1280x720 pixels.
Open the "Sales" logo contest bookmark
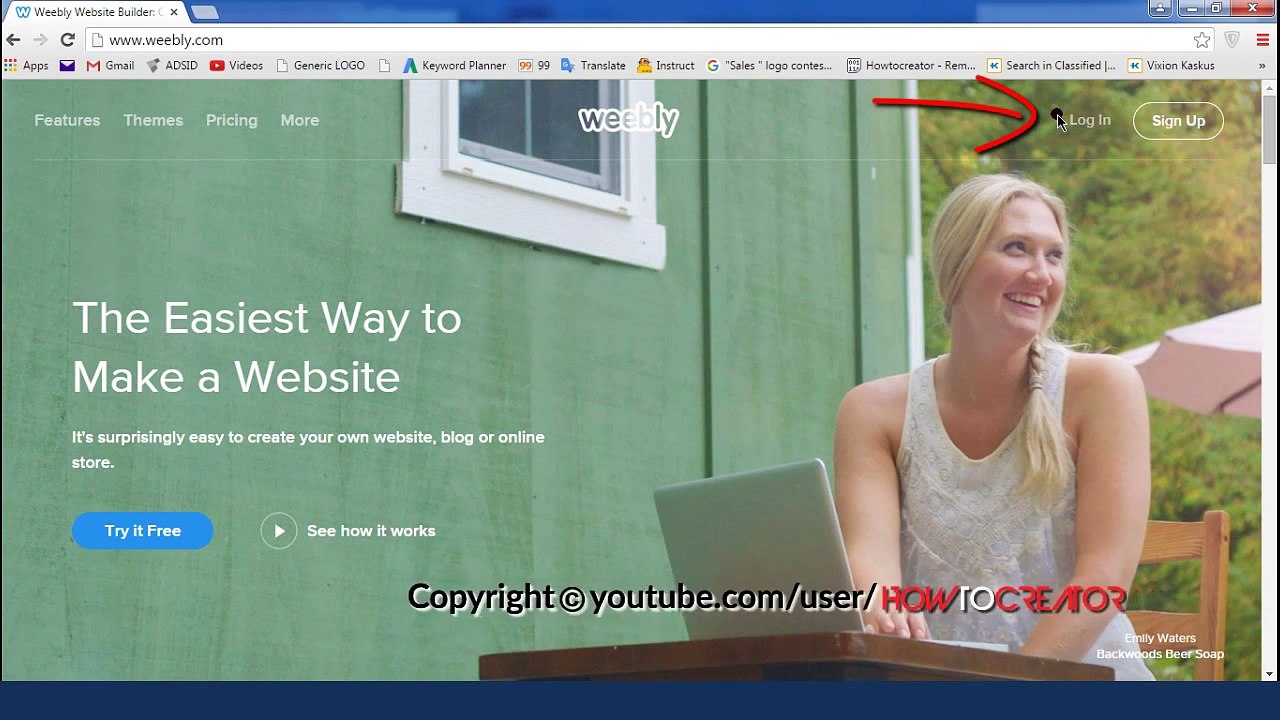point(769,65)
